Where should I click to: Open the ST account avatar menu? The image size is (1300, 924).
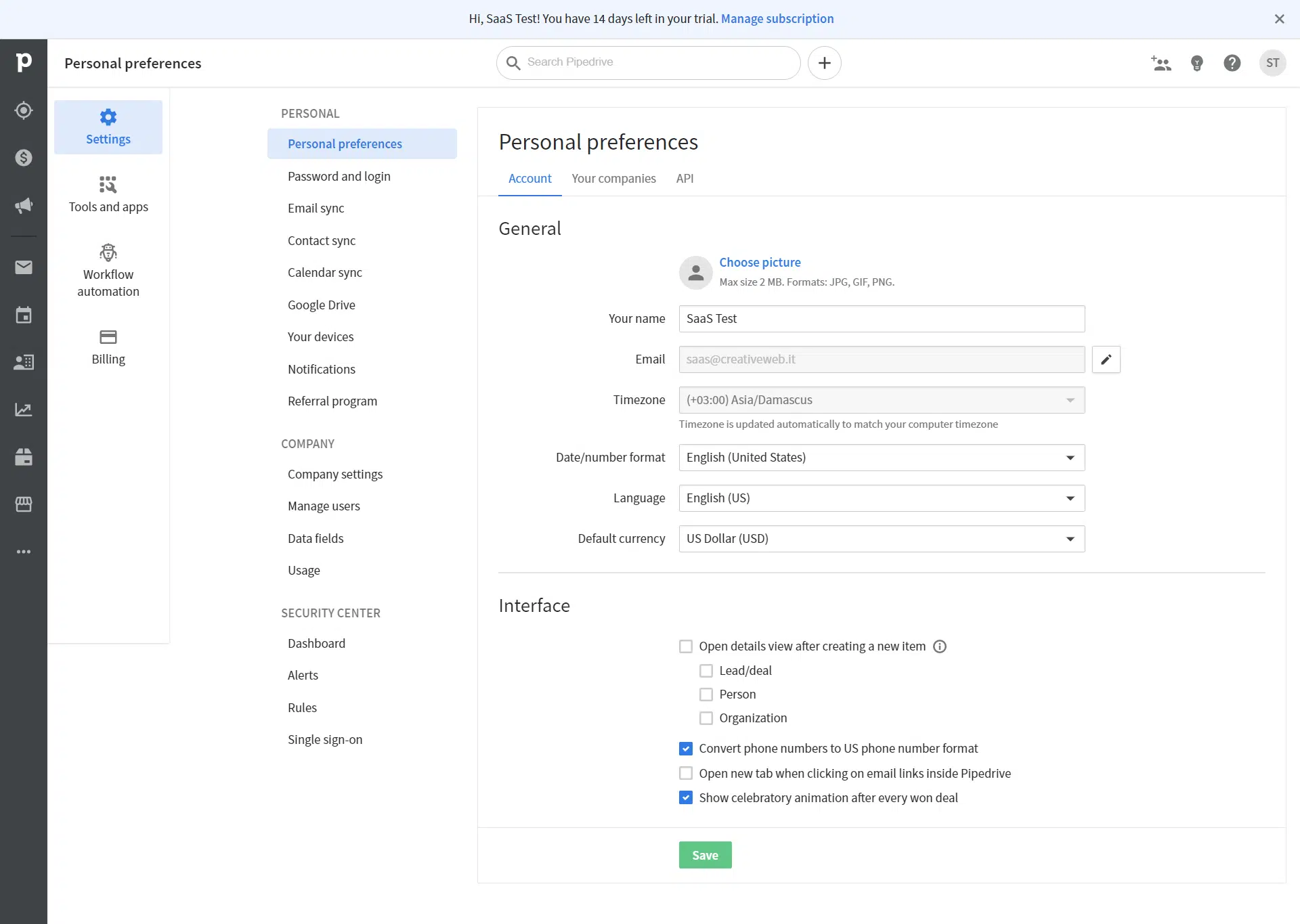(1272, 63)
